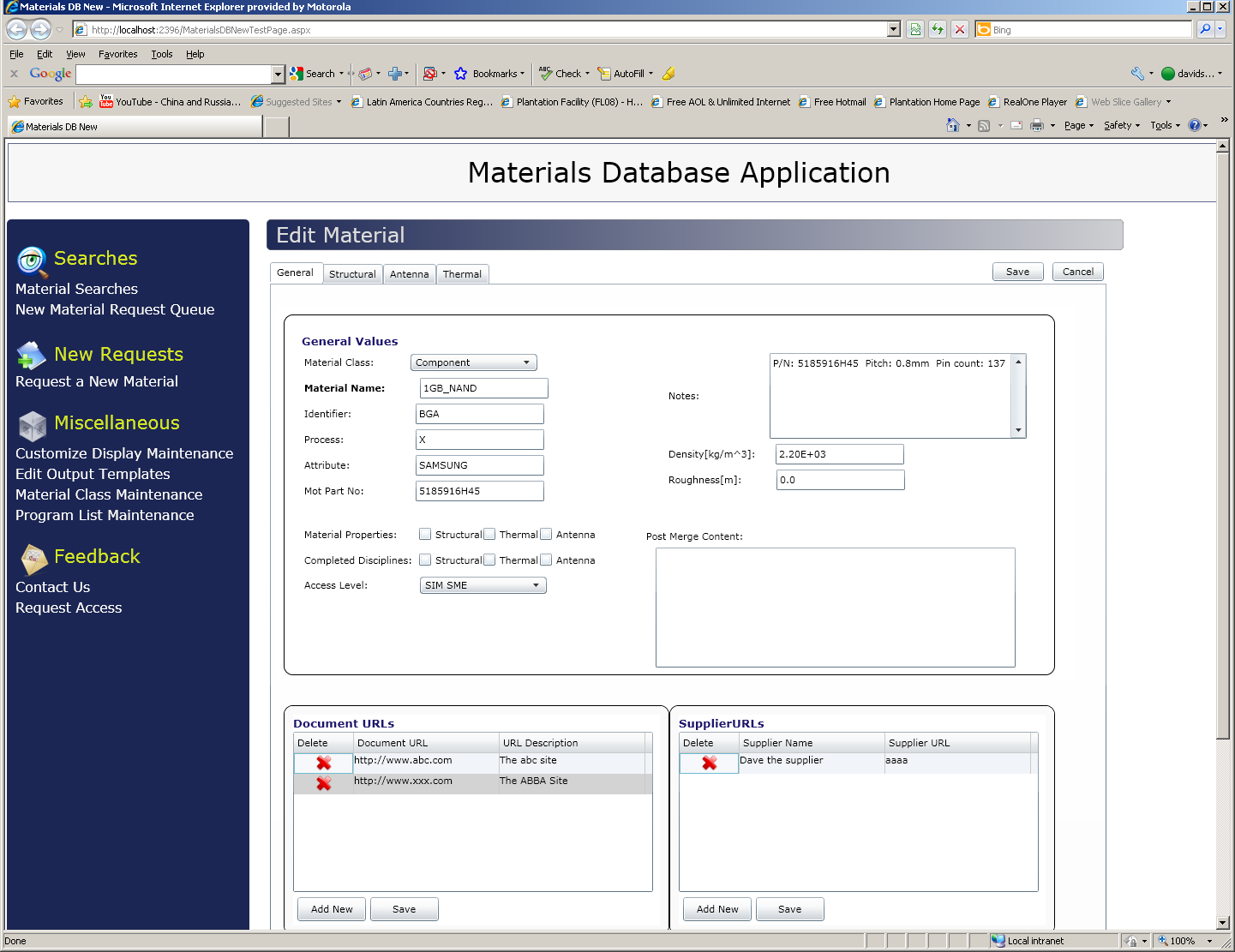Screen dimensions: 1235x952
Task: Click the AutoFill toolbar icon
Action: coord(604,74)
